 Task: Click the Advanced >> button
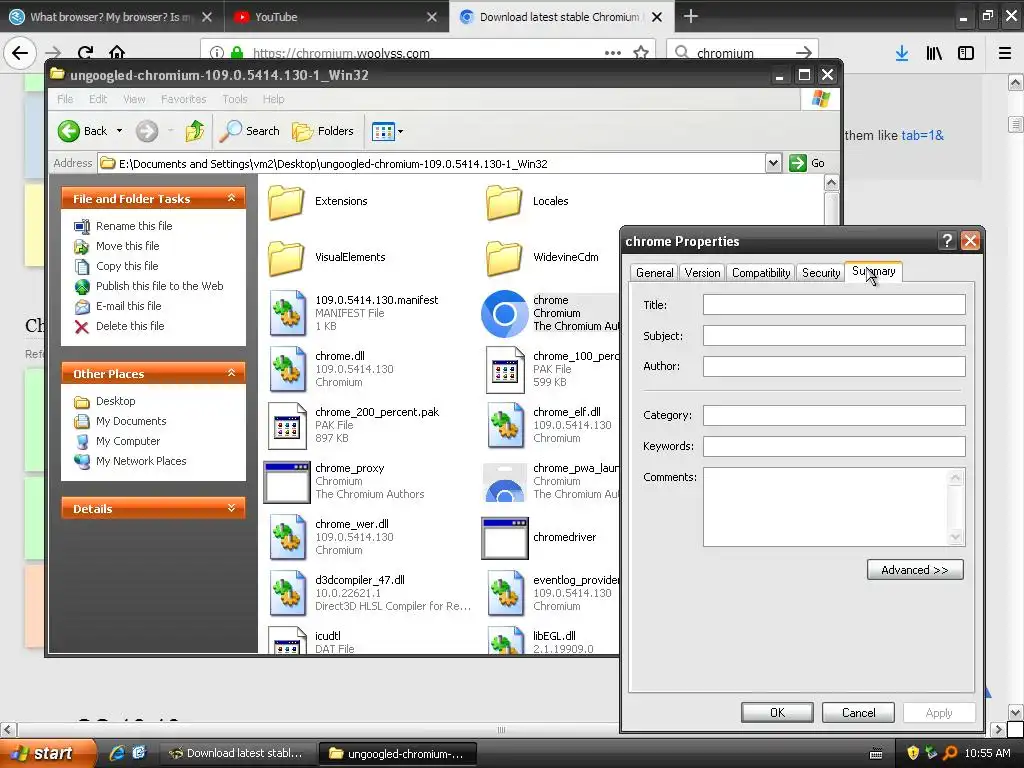click(915, 570)
